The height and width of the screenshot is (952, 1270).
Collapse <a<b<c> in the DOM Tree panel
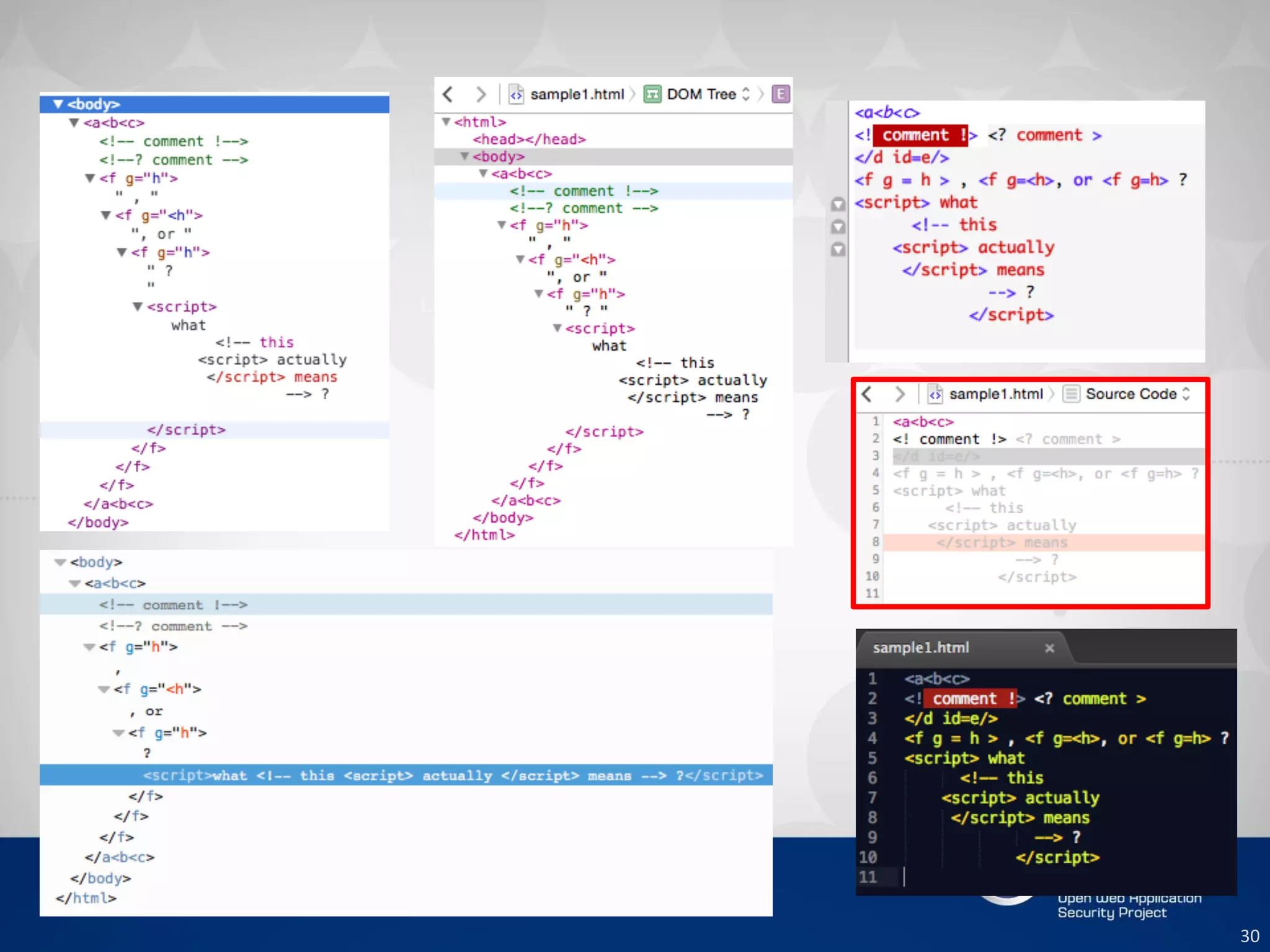(x=482, y=174)
